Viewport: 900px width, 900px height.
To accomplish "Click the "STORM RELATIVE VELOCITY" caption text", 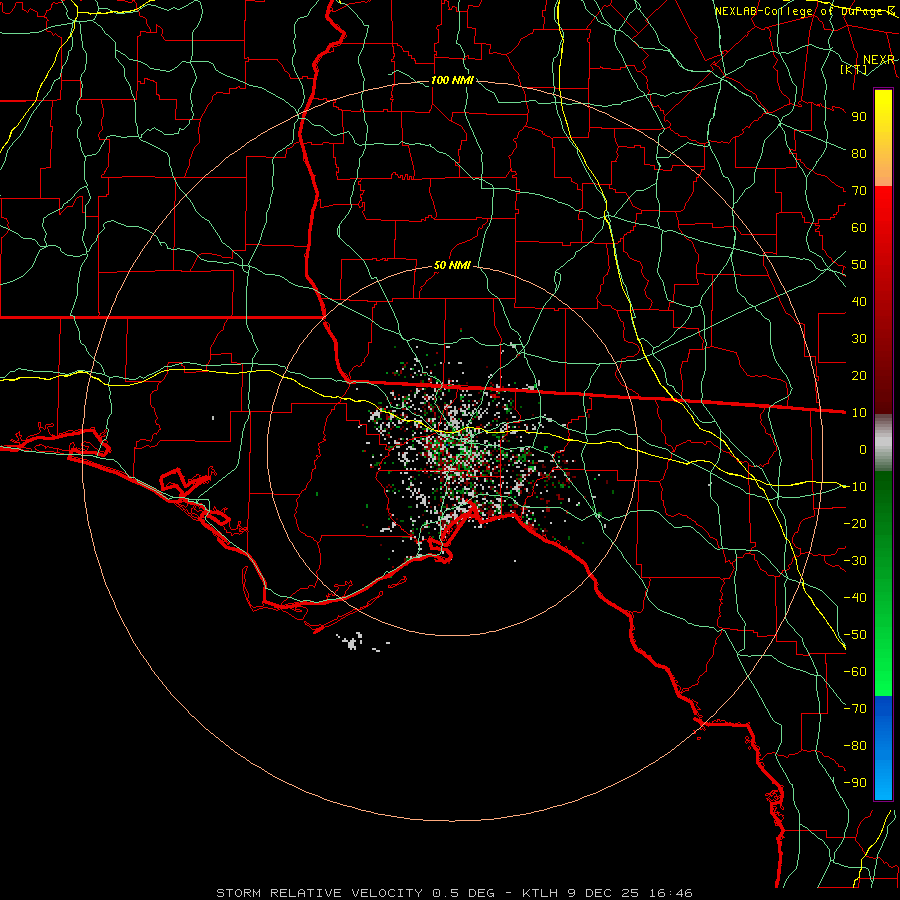I will pos(319,893).
